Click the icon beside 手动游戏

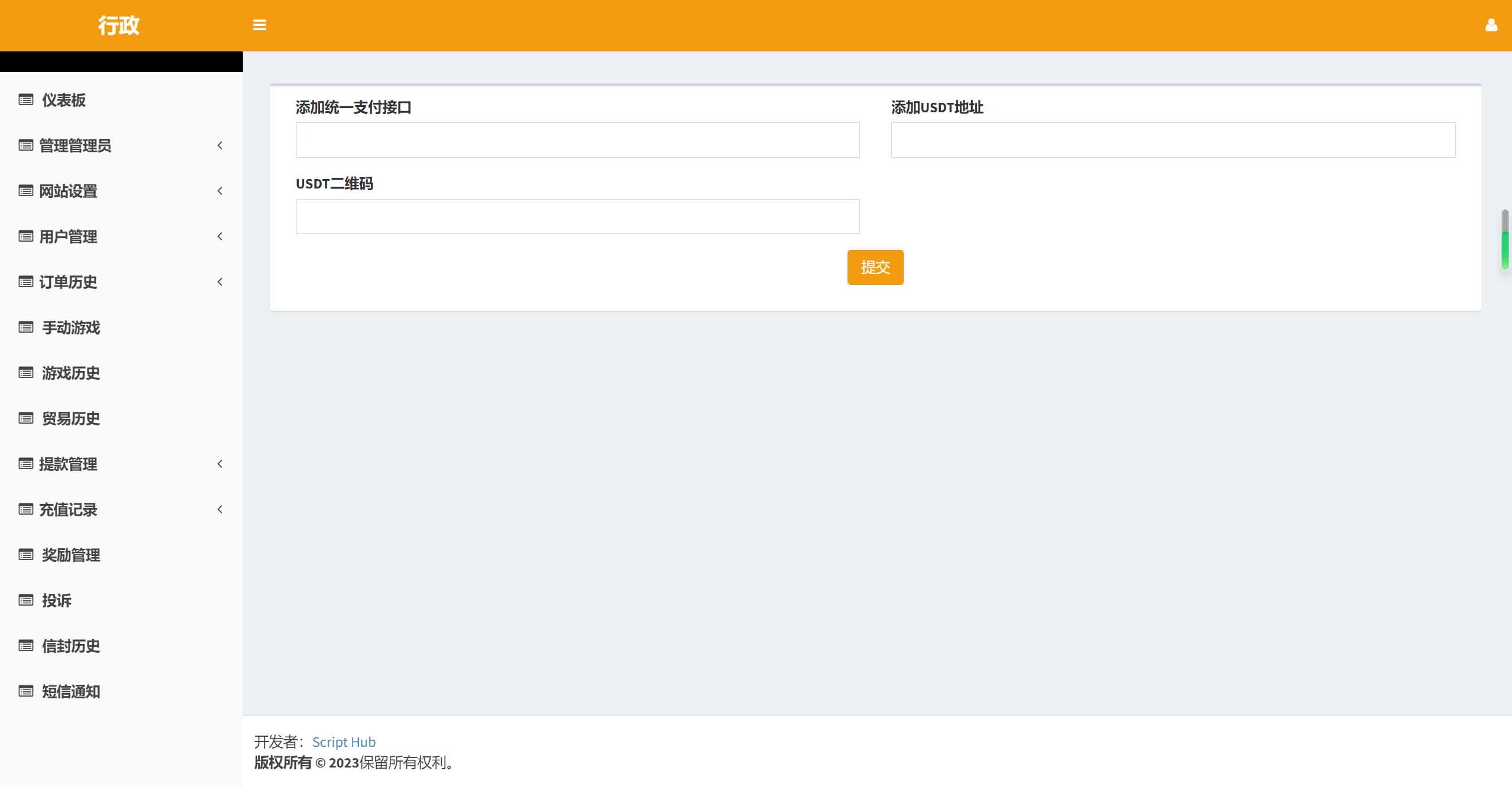pyautogui.click(x=26, y=327)
